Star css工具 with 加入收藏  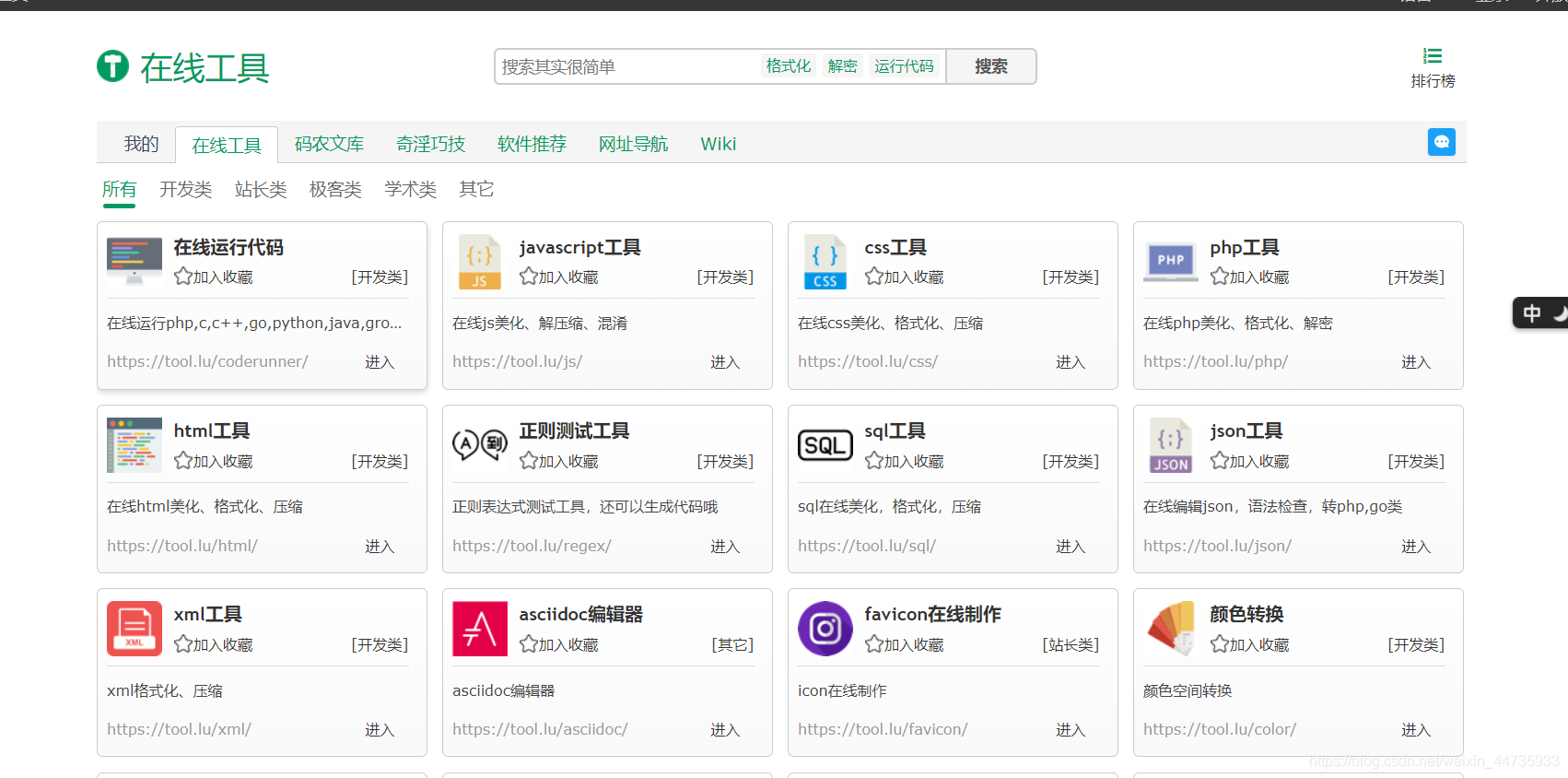click(905, 277)
